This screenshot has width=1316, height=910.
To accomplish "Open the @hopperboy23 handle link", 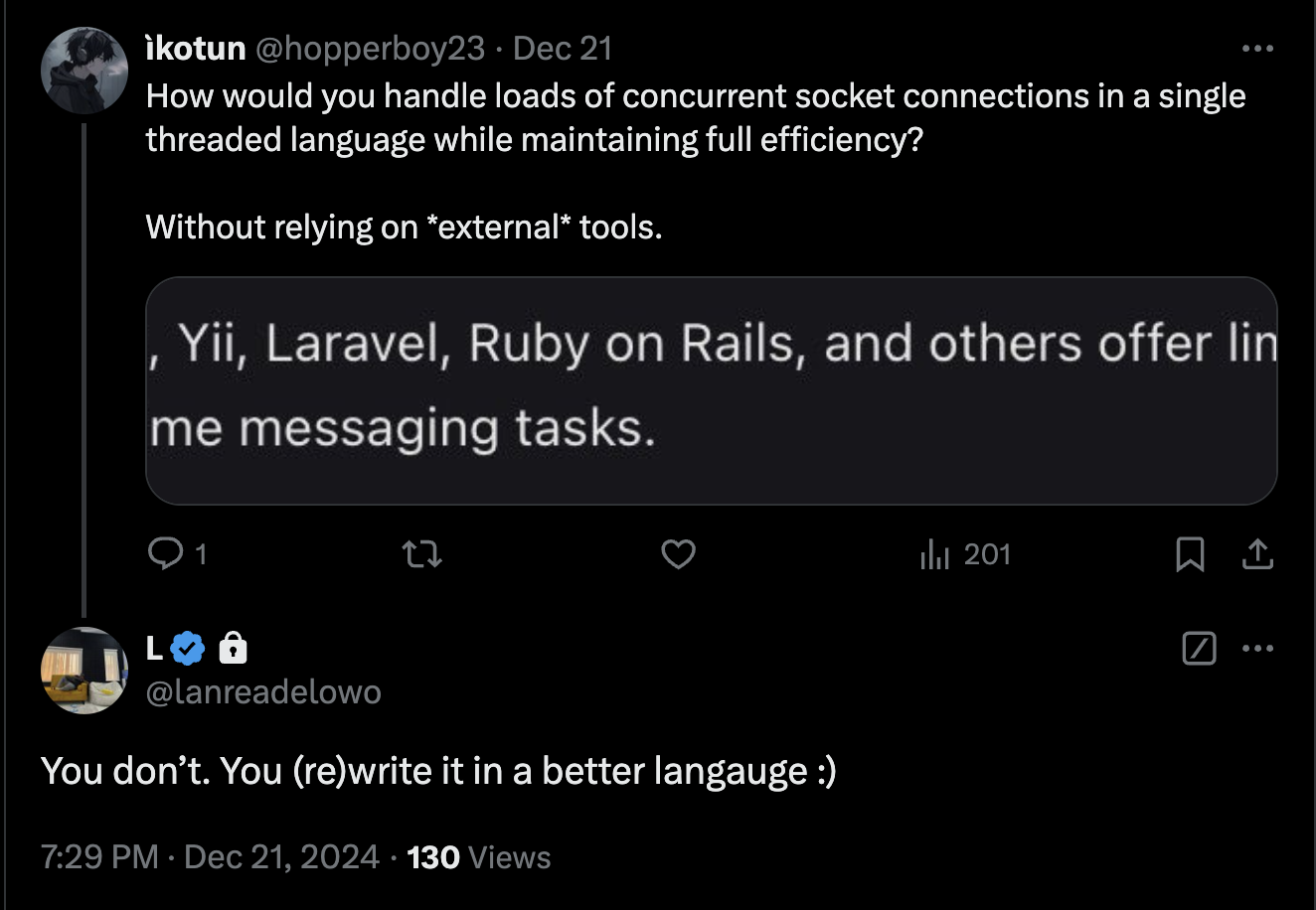I will (x=371, y=49).
